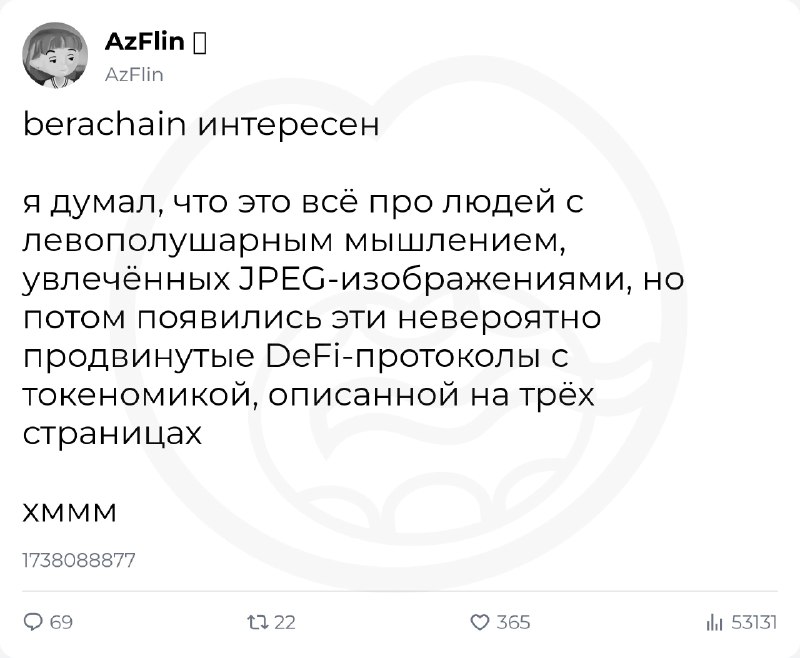Viewport: 800px width, 658px height.
Task: Click the reply speech bubble icon
Action: click(34, 622)
